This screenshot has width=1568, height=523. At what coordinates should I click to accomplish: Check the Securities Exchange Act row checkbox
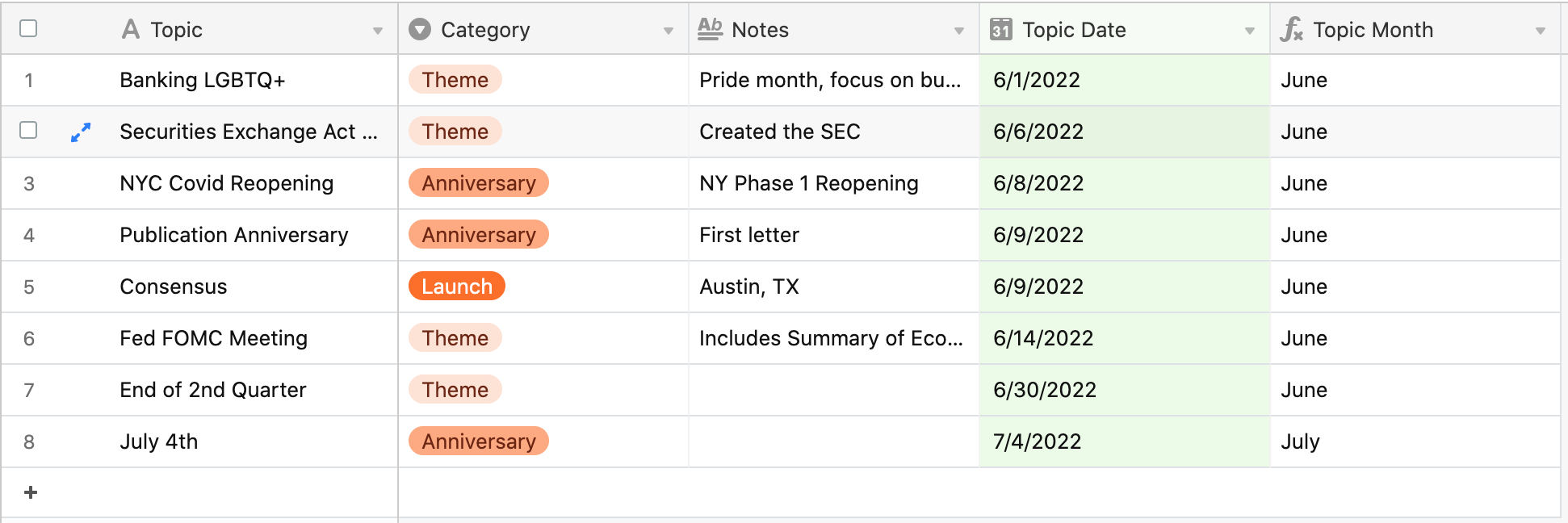pyautogui.click(x=28, y=130)
